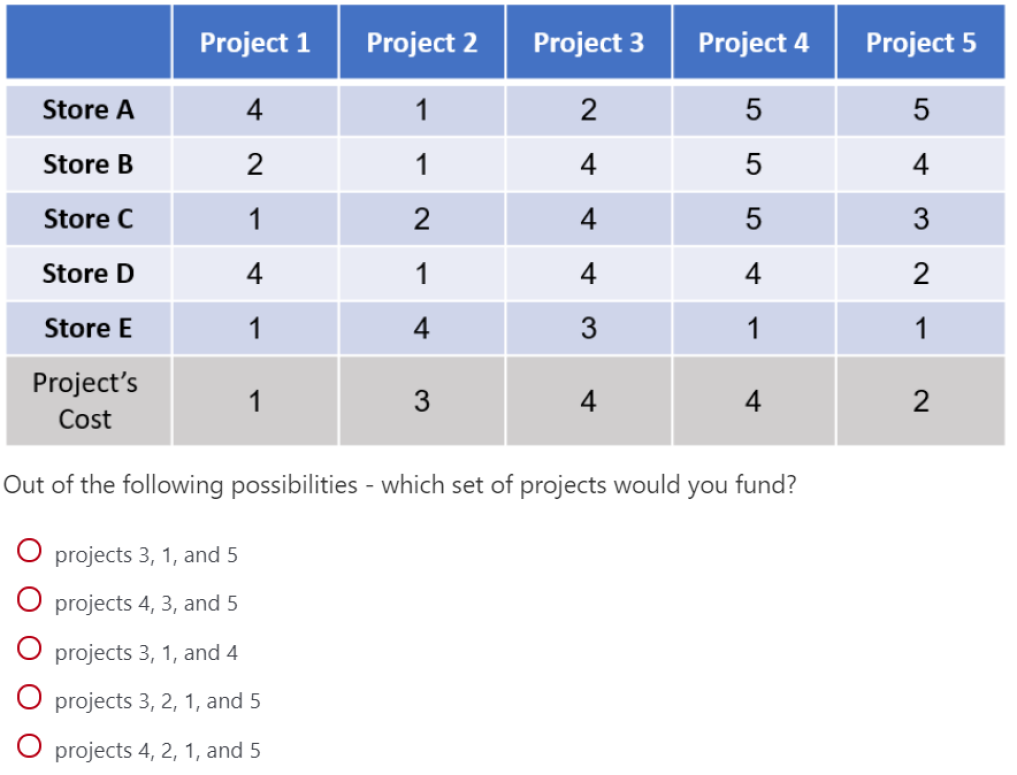Select the Store C row label
Image resolution: width=1017 pixels, height=775 pixels.
click(x=88, y=219)
